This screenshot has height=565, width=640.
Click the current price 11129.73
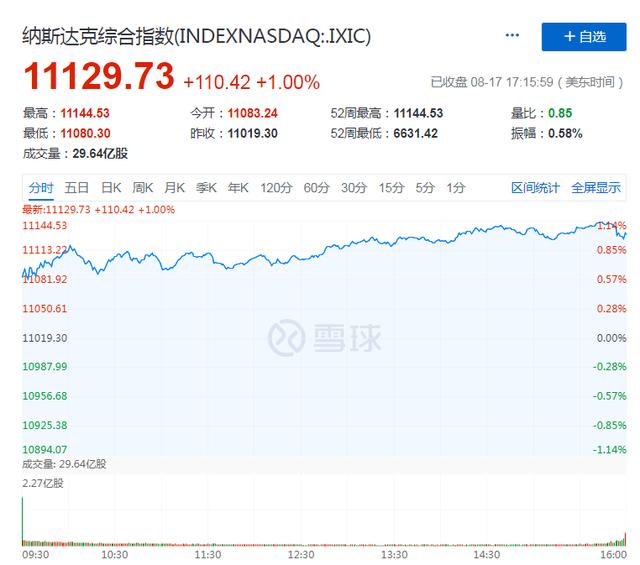99,76
